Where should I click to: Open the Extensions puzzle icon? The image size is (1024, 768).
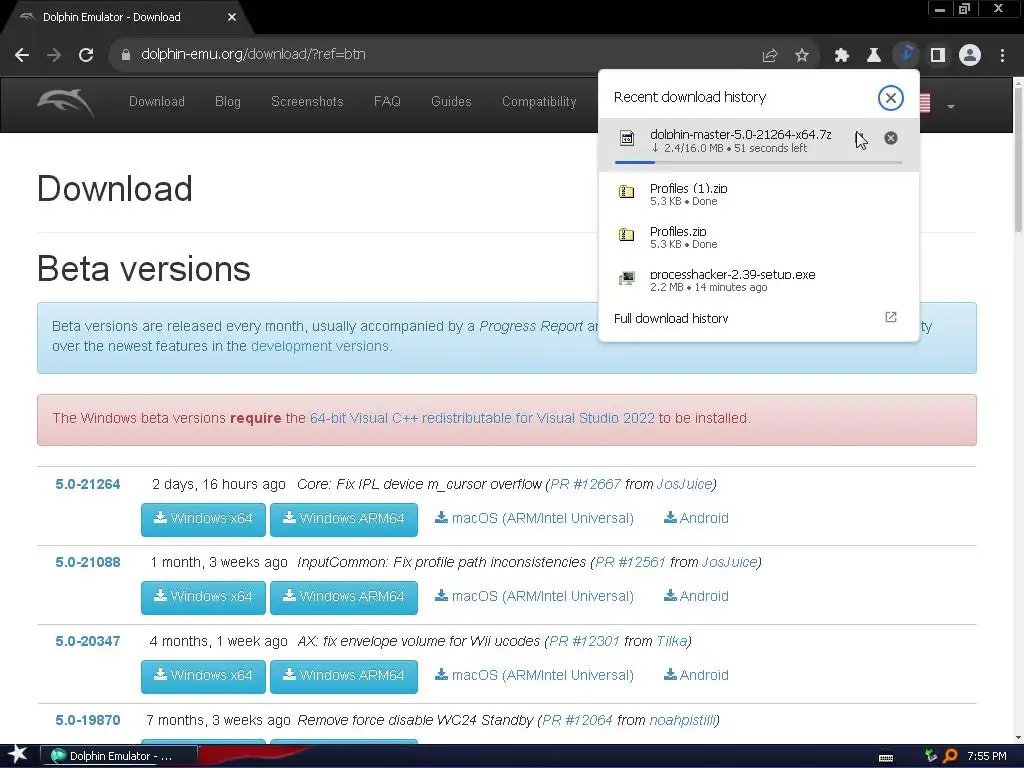(841, 56)
